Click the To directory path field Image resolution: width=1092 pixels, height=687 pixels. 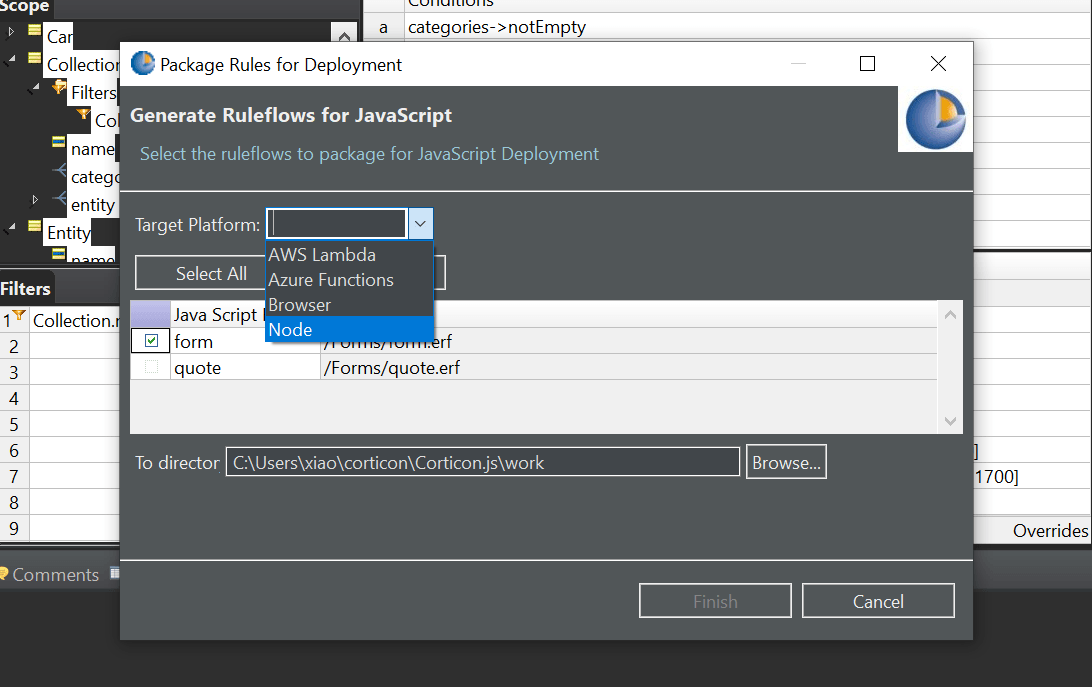[x=482, y=462]
